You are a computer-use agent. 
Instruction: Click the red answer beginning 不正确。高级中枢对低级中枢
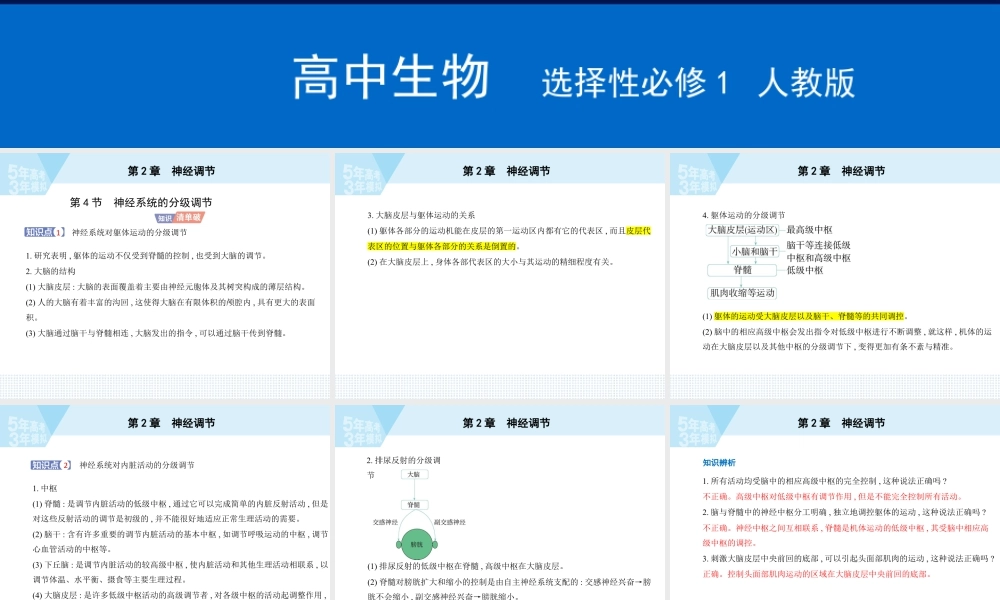[832, 496]
